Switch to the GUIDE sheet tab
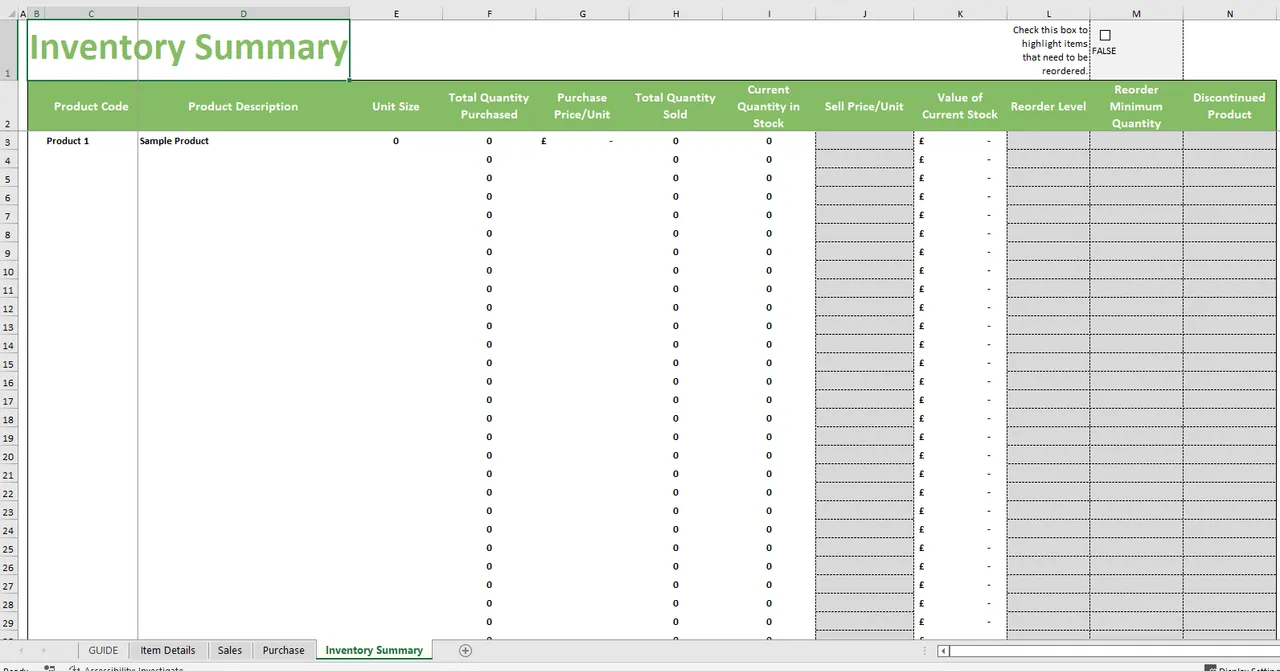1280x671 pixels. click(x=103, y=650)
